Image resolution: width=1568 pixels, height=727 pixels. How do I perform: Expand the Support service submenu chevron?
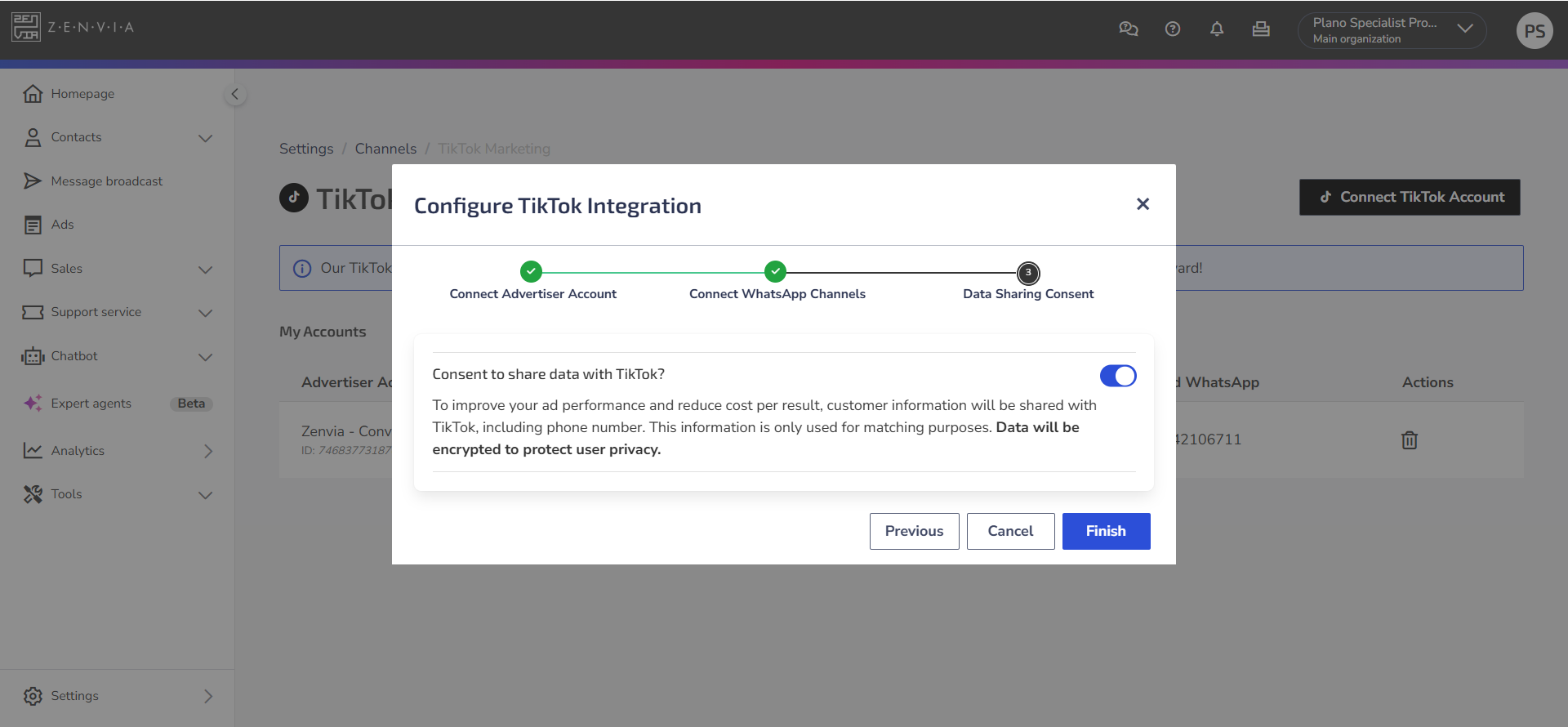click(206, 313)
